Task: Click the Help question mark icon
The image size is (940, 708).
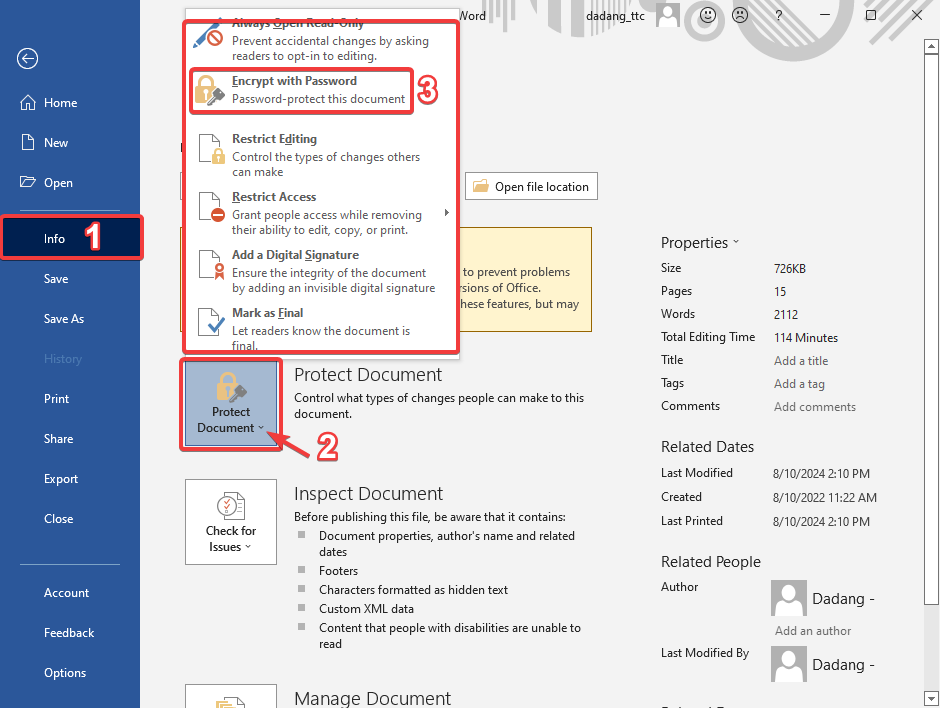Action: click(x=778, y=15)
